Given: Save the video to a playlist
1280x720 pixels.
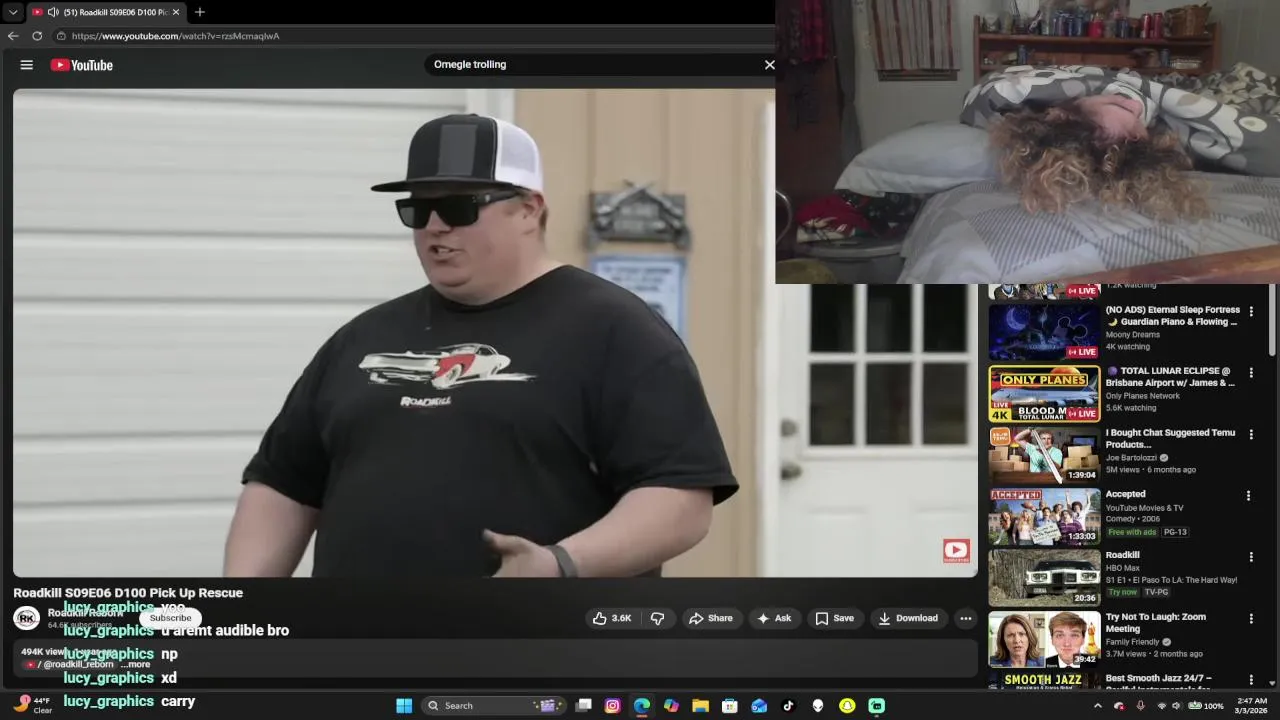Looking at the screenshot, I should (834, 618).
